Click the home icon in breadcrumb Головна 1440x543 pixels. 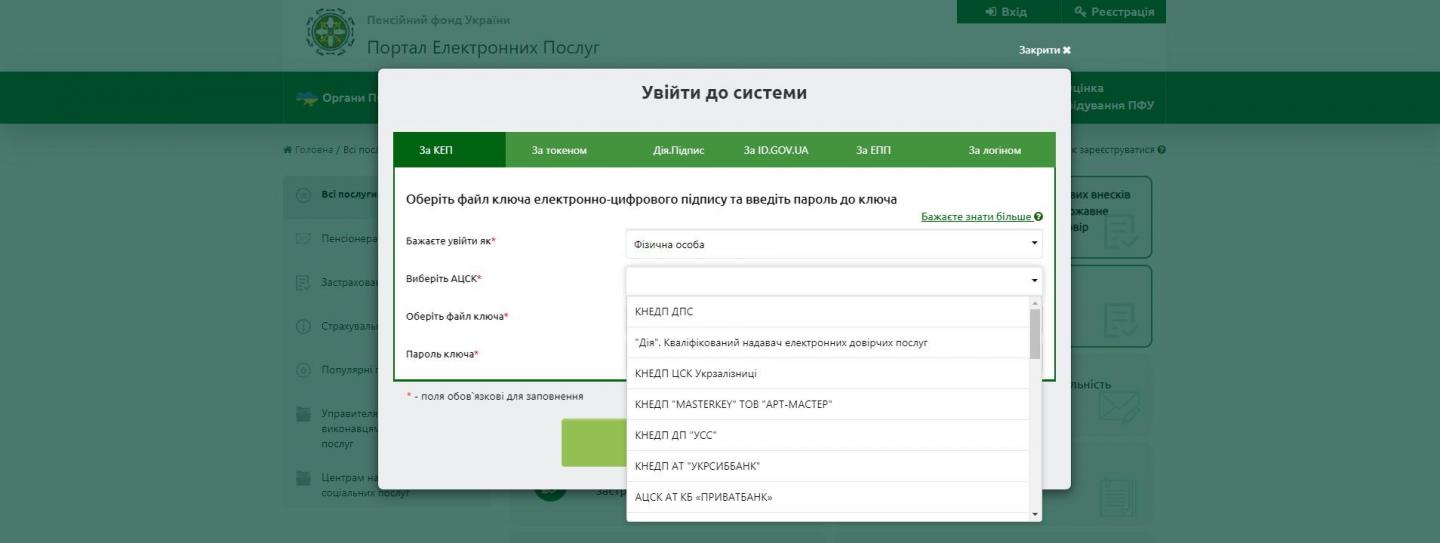[288, 150]
